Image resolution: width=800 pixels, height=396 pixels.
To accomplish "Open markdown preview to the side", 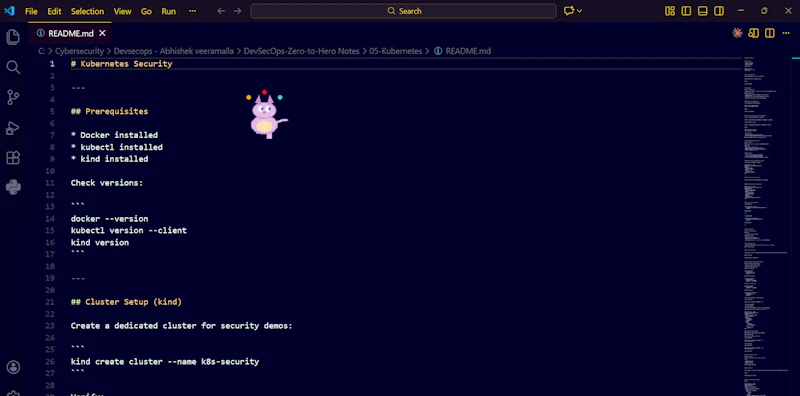I will click(x=754, y=33).
